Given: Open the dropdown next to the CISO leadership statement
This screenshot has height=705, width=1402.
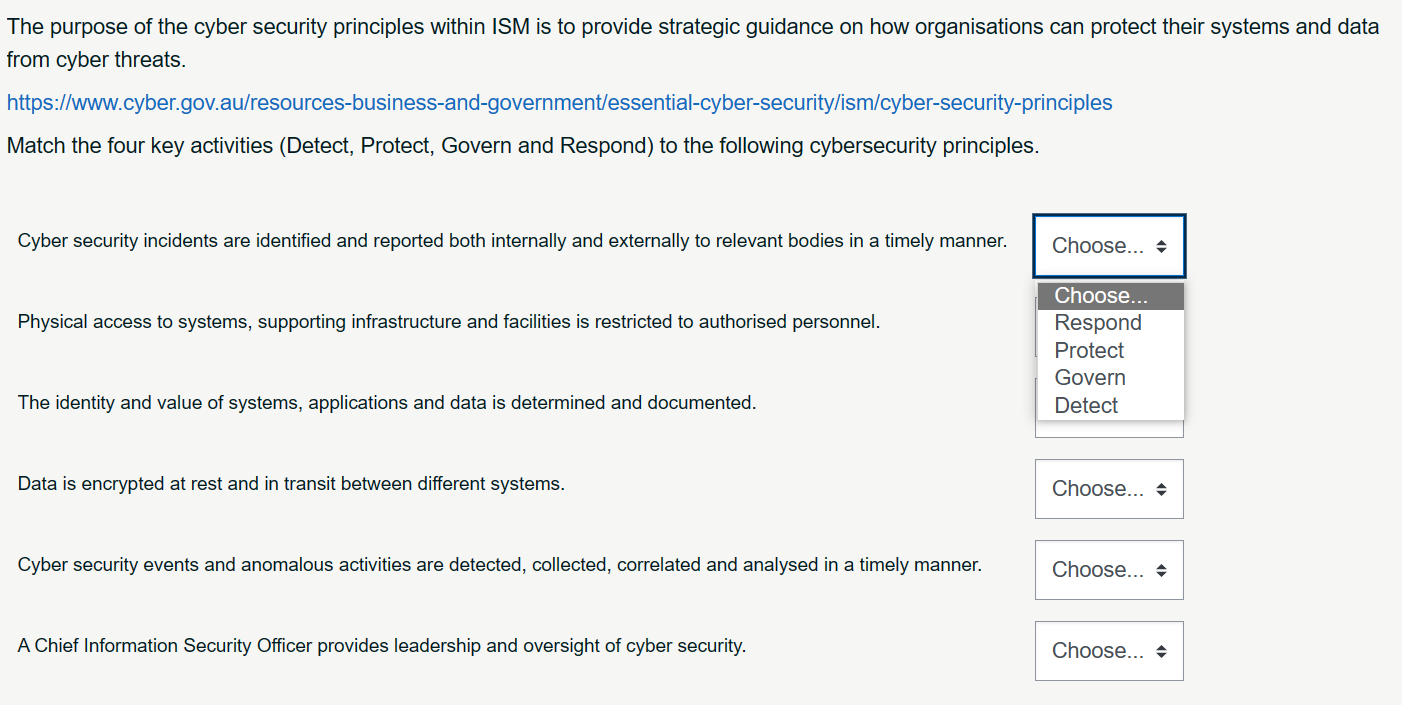Looking at the screenshot, I should pos(1109,650).
